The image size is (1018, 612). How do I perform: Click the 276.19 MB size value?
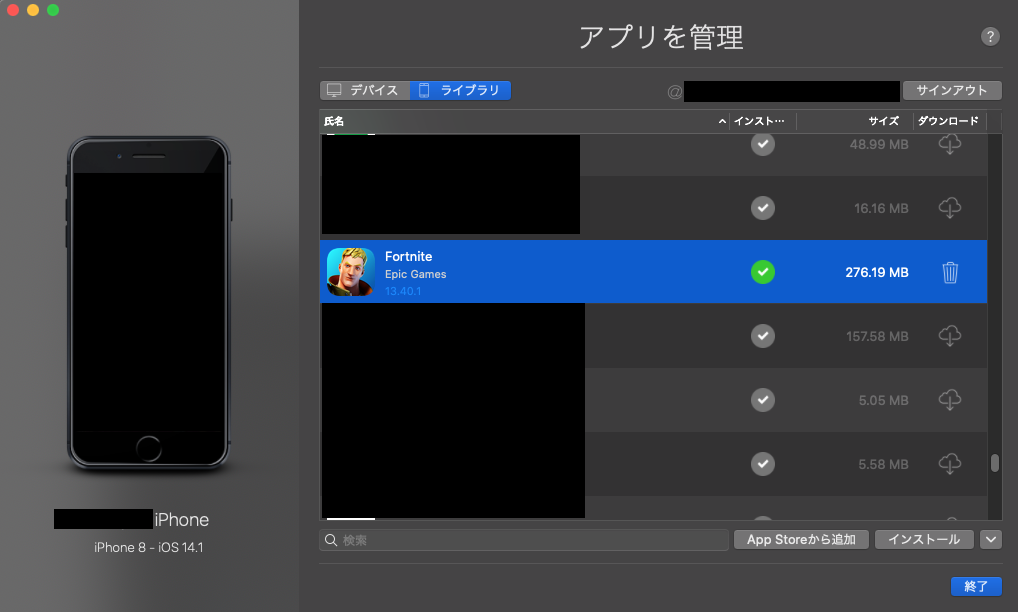[876, 273]
